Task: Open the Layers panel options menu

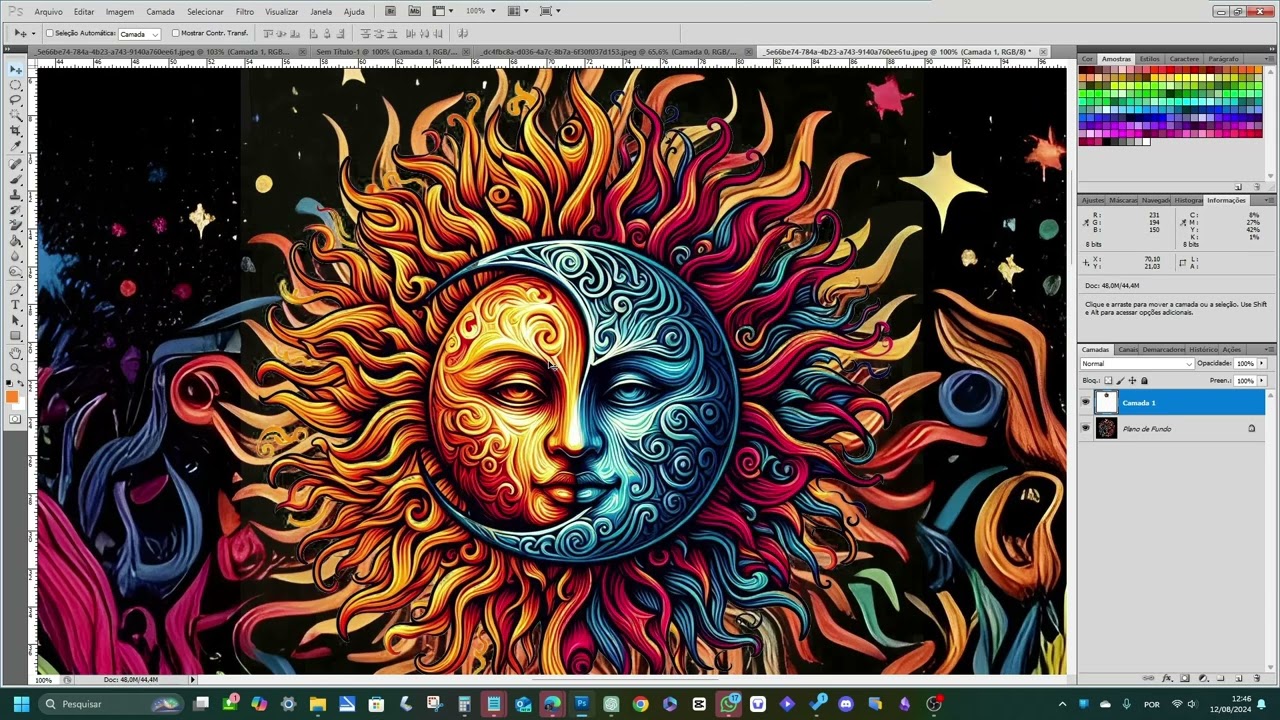Action: click(1270, 349)
